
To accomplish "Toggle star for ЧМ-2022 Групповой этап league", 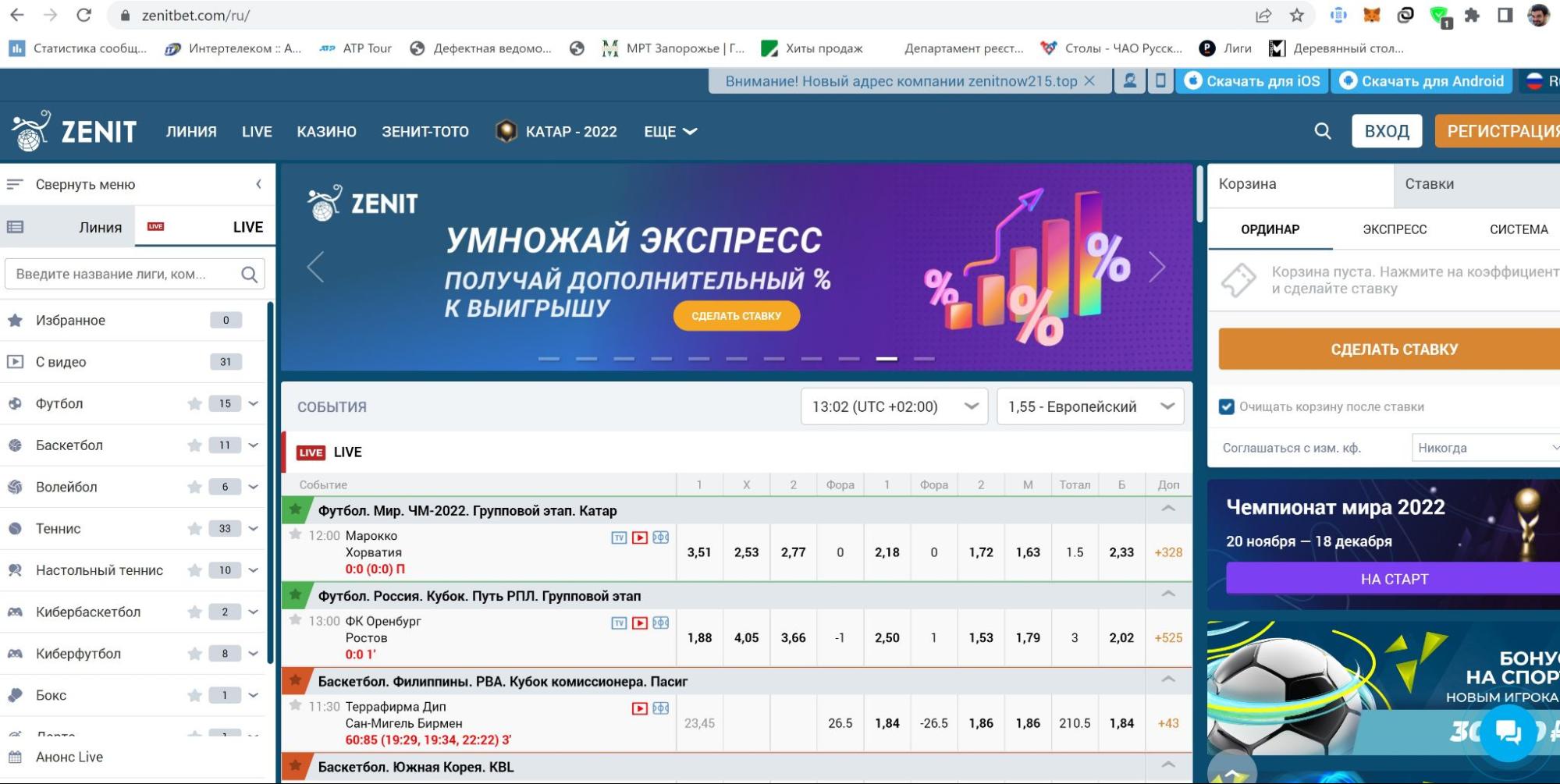I will click(x=295, y=510).
